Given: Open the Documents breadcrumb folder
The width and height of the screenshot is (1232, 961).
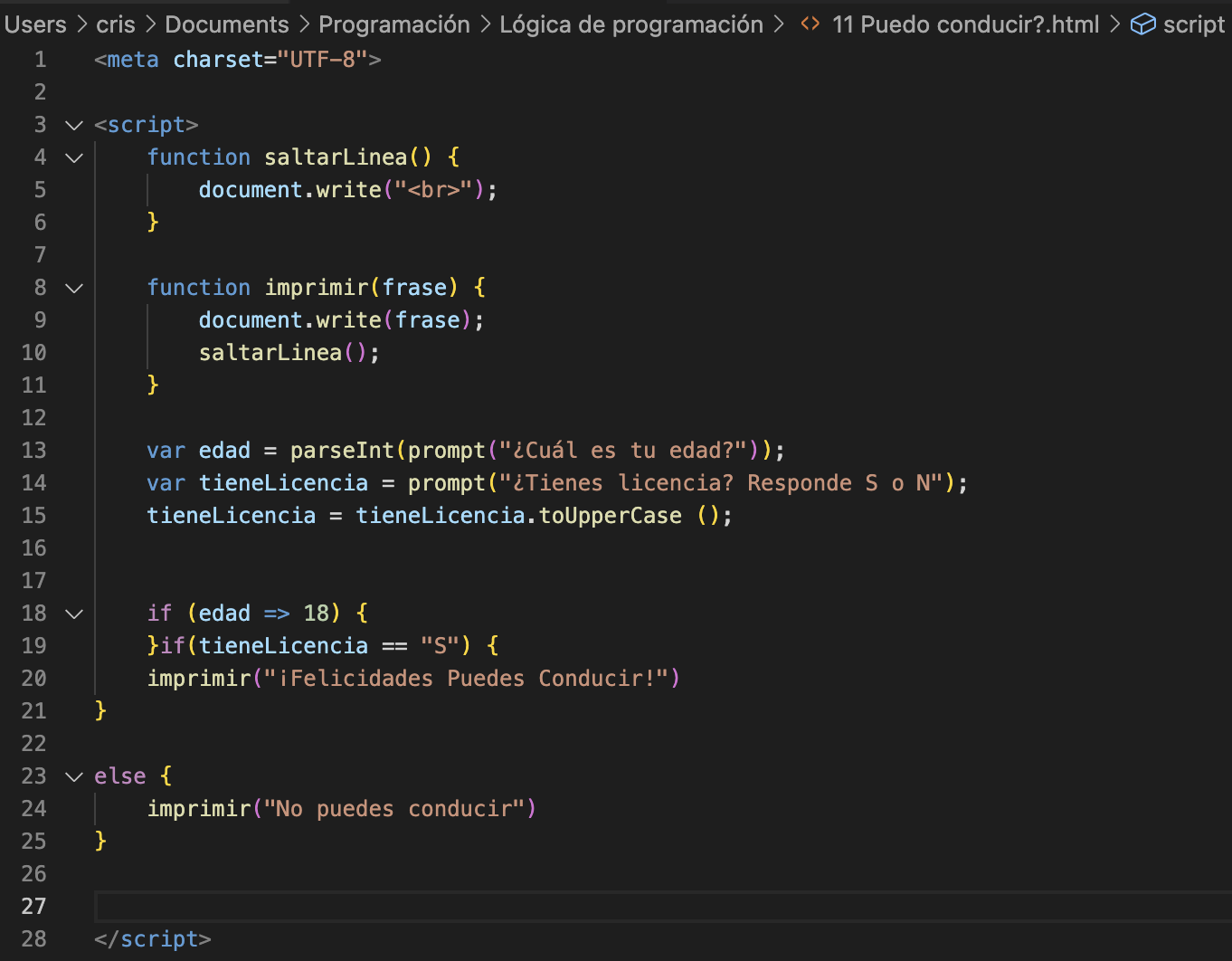Looking at the screenshot, I should click(x=227, y=24).
